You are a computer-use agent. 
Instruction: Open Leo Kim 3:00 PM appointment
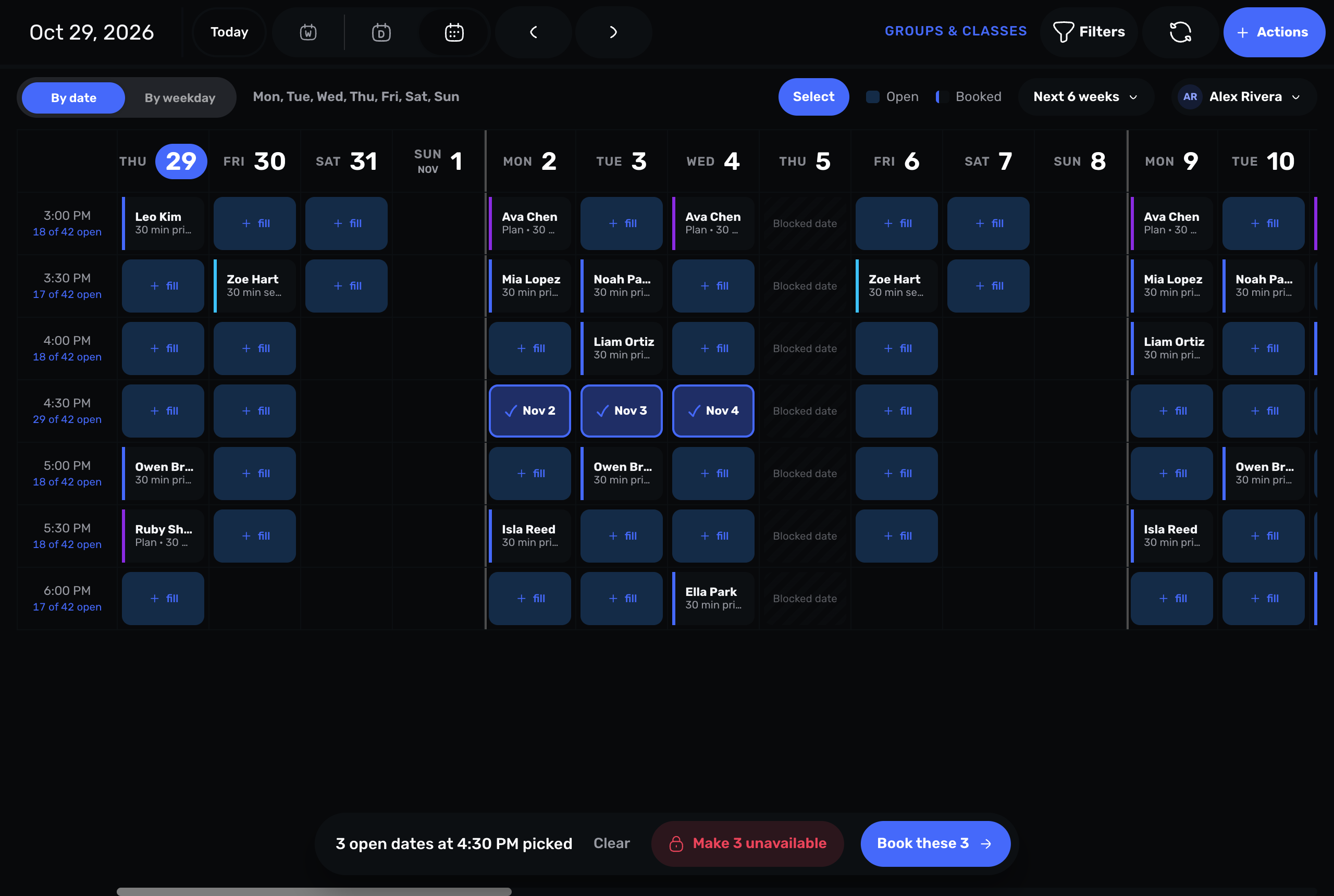click(163, 223)
